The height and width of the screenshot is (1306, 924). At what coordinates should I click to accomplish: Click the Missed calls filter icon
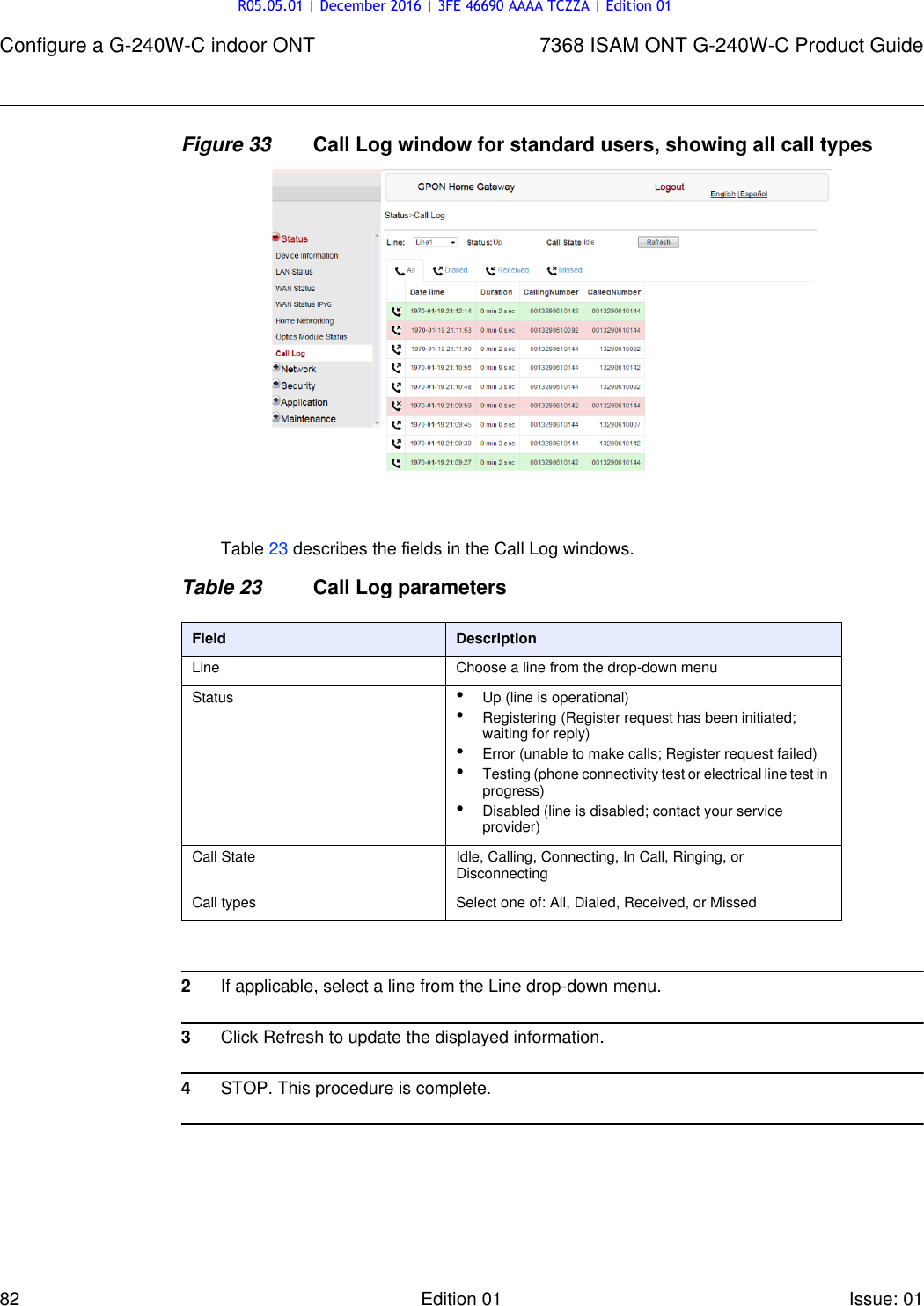pos(554,269)
